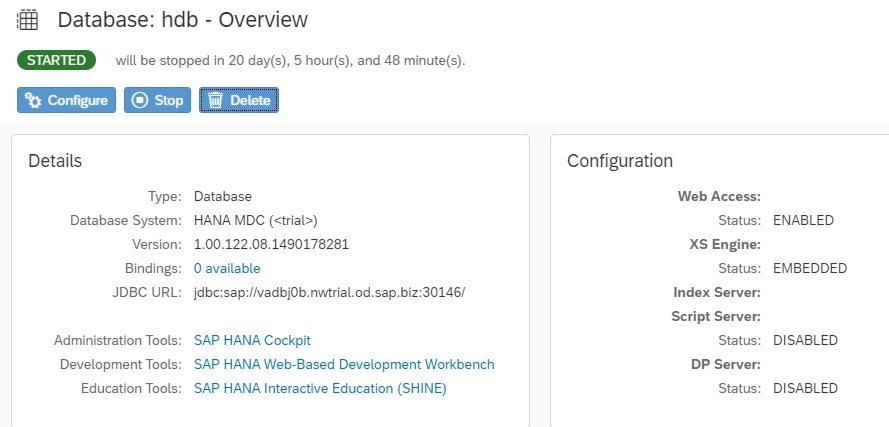
Task: Click the stop circle icon on Stop button
Action: [139, 100]
